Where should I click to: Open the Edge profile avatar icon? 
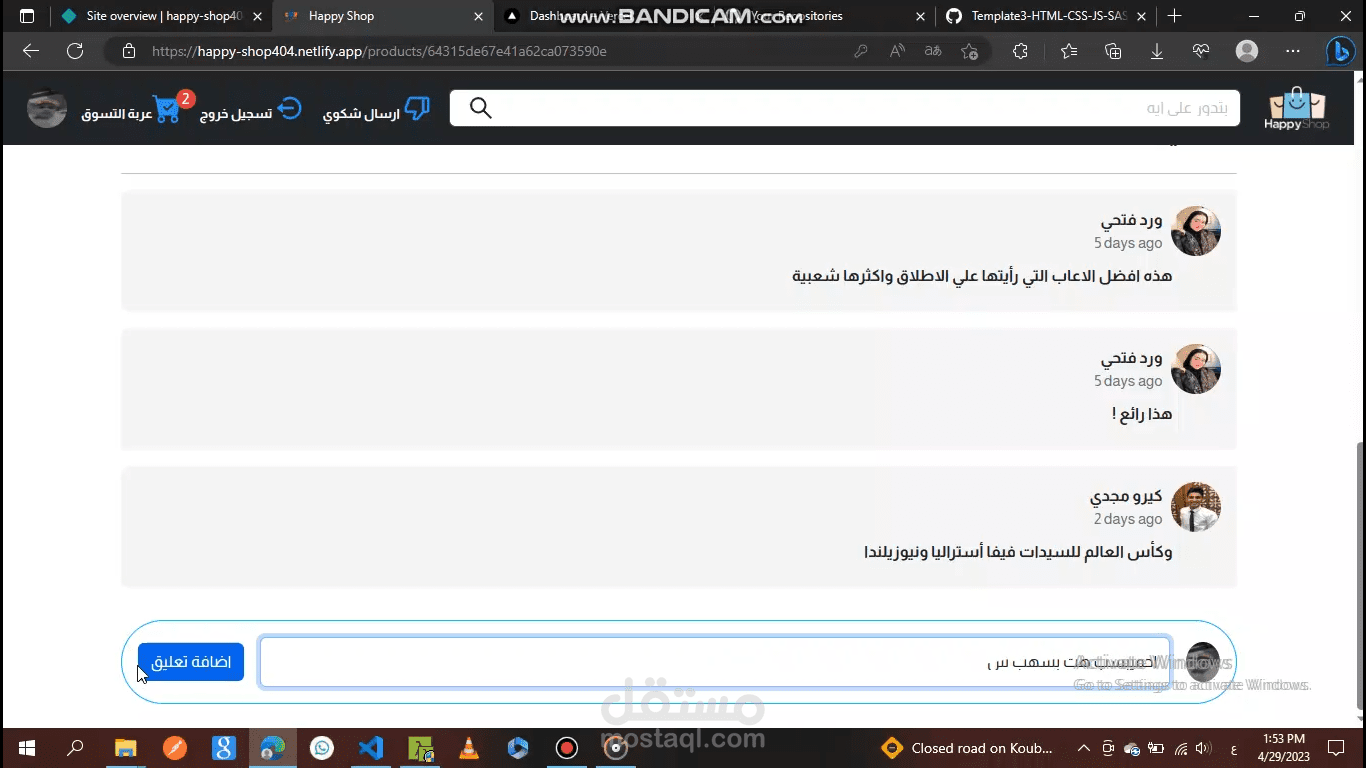click(x=1246, y=51)
